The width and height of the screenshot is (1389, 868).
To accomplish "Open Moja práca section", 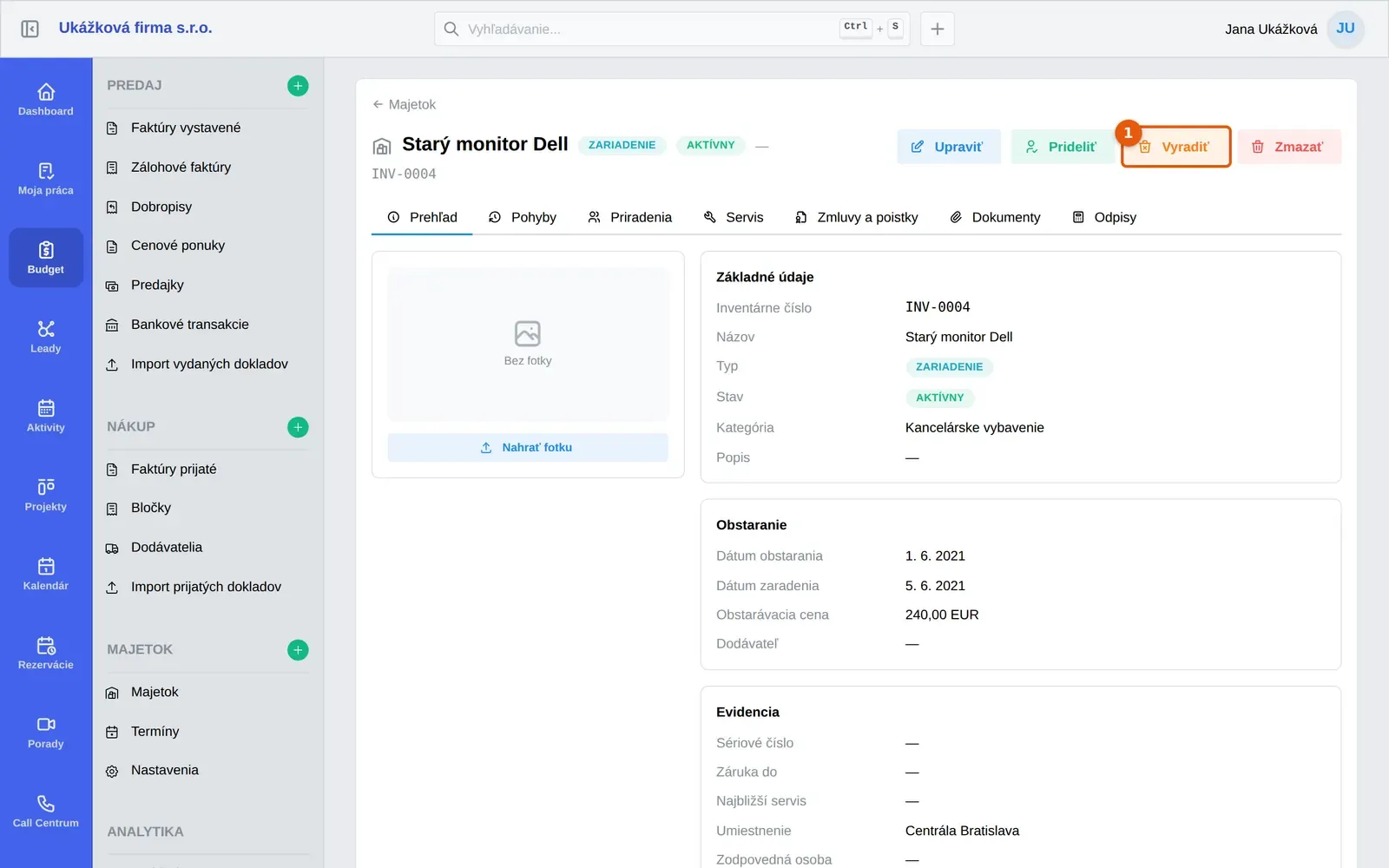I will [46, 179].
